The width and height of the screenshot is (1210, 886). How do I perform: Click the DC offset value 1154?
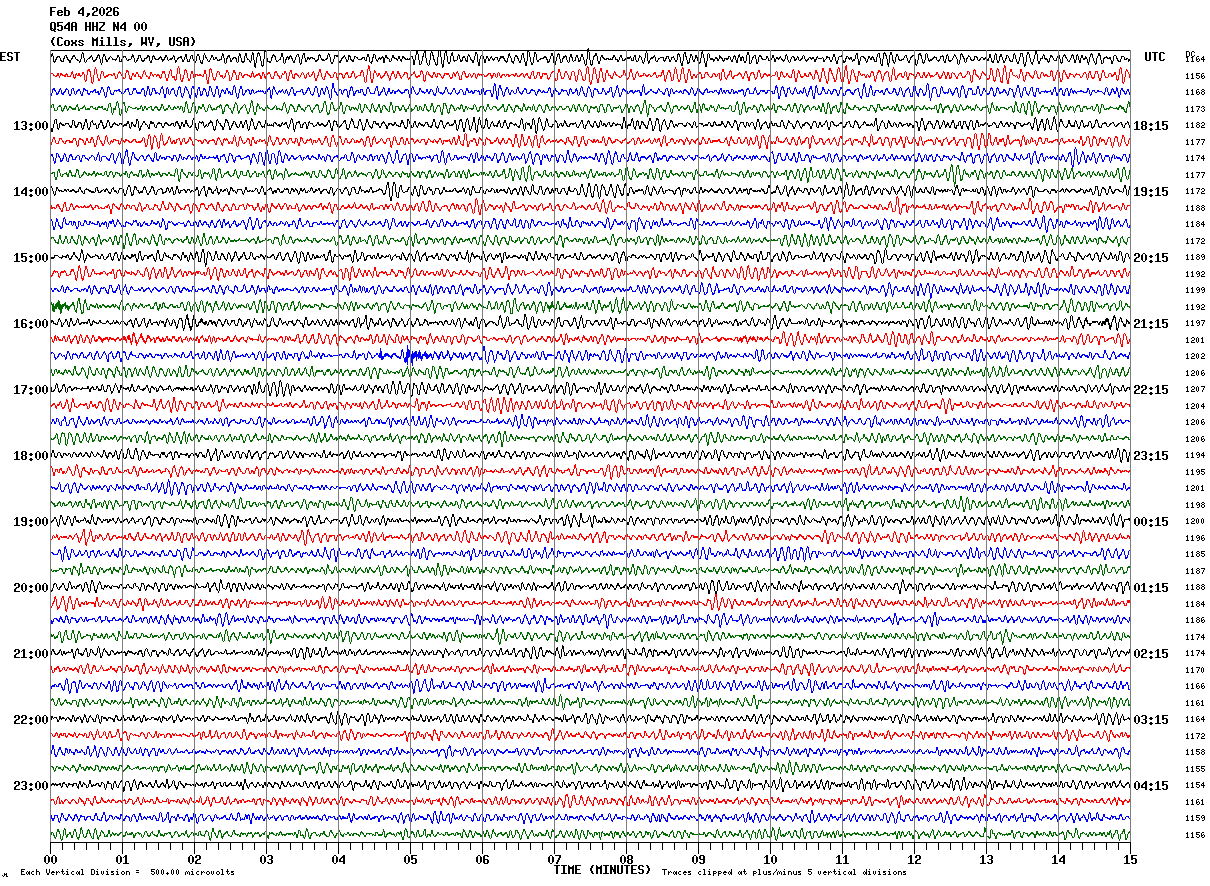point(1195,786)
